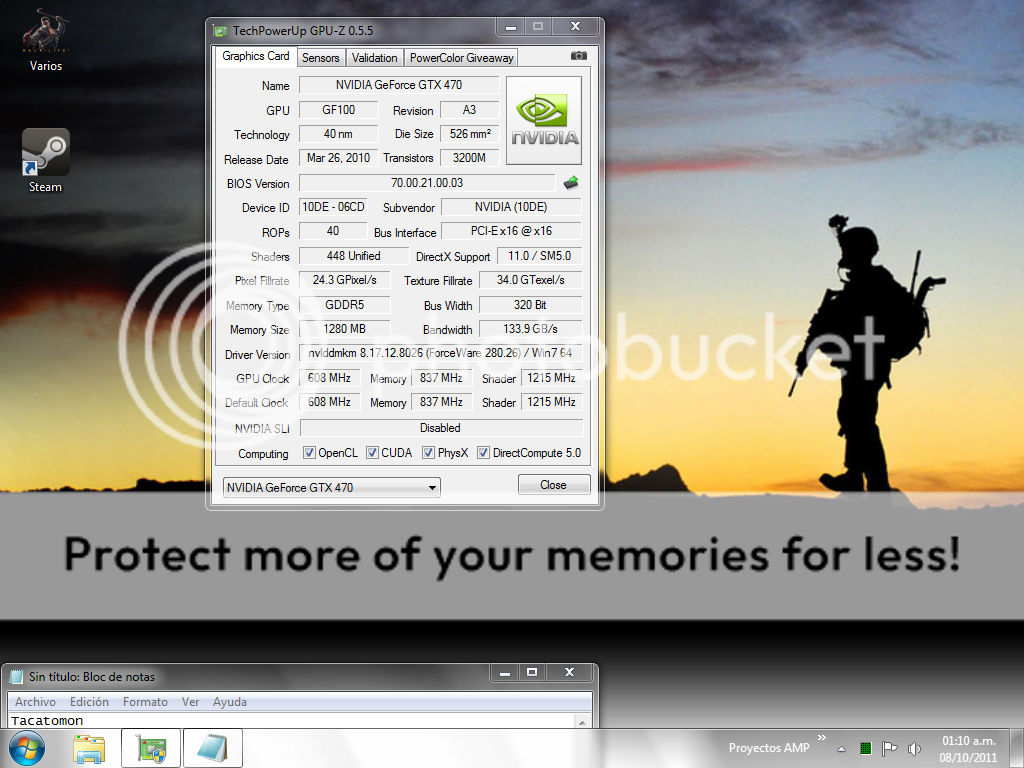Click the Notepad scrollbar up arrow

(582, 722)
